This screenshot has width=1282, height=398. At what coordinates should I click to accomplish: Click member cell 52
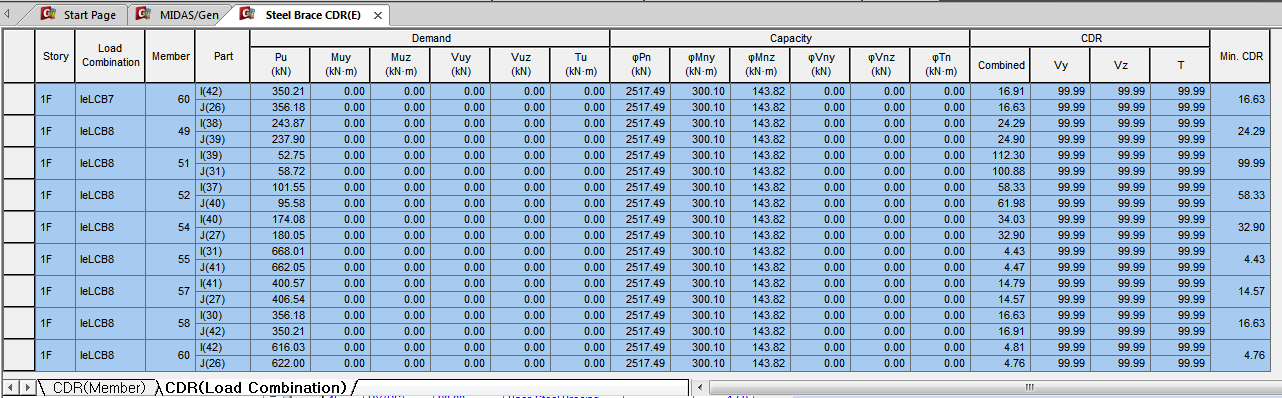(x=170, y=195)
